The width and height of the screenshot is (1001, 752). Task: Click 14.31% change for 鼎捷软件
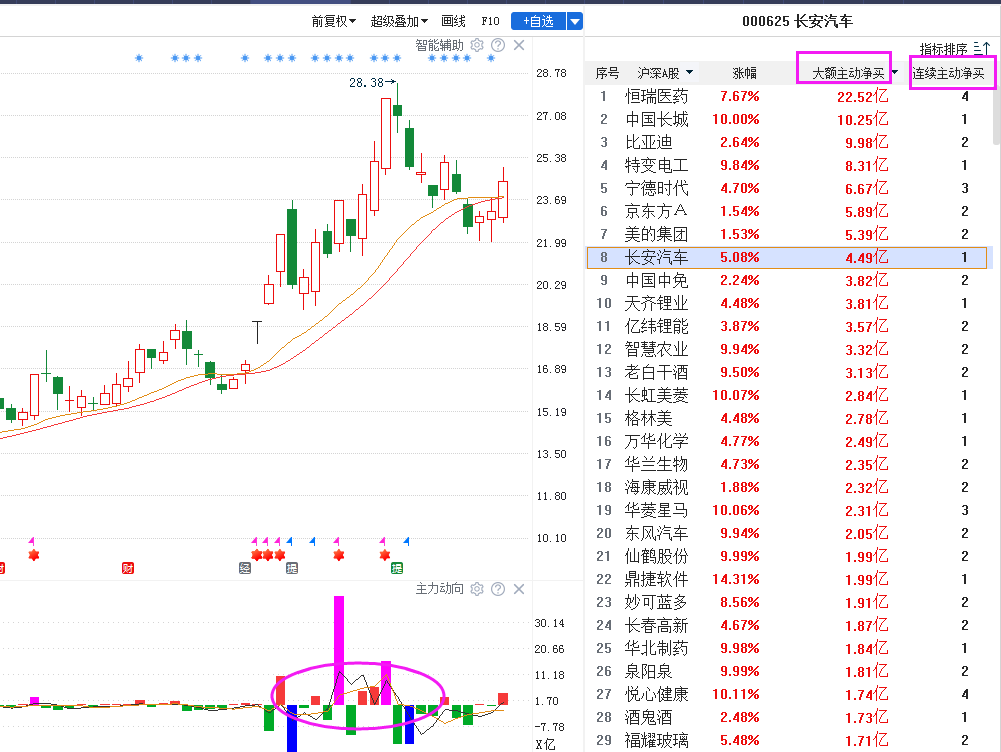click(x=735, y=579)
